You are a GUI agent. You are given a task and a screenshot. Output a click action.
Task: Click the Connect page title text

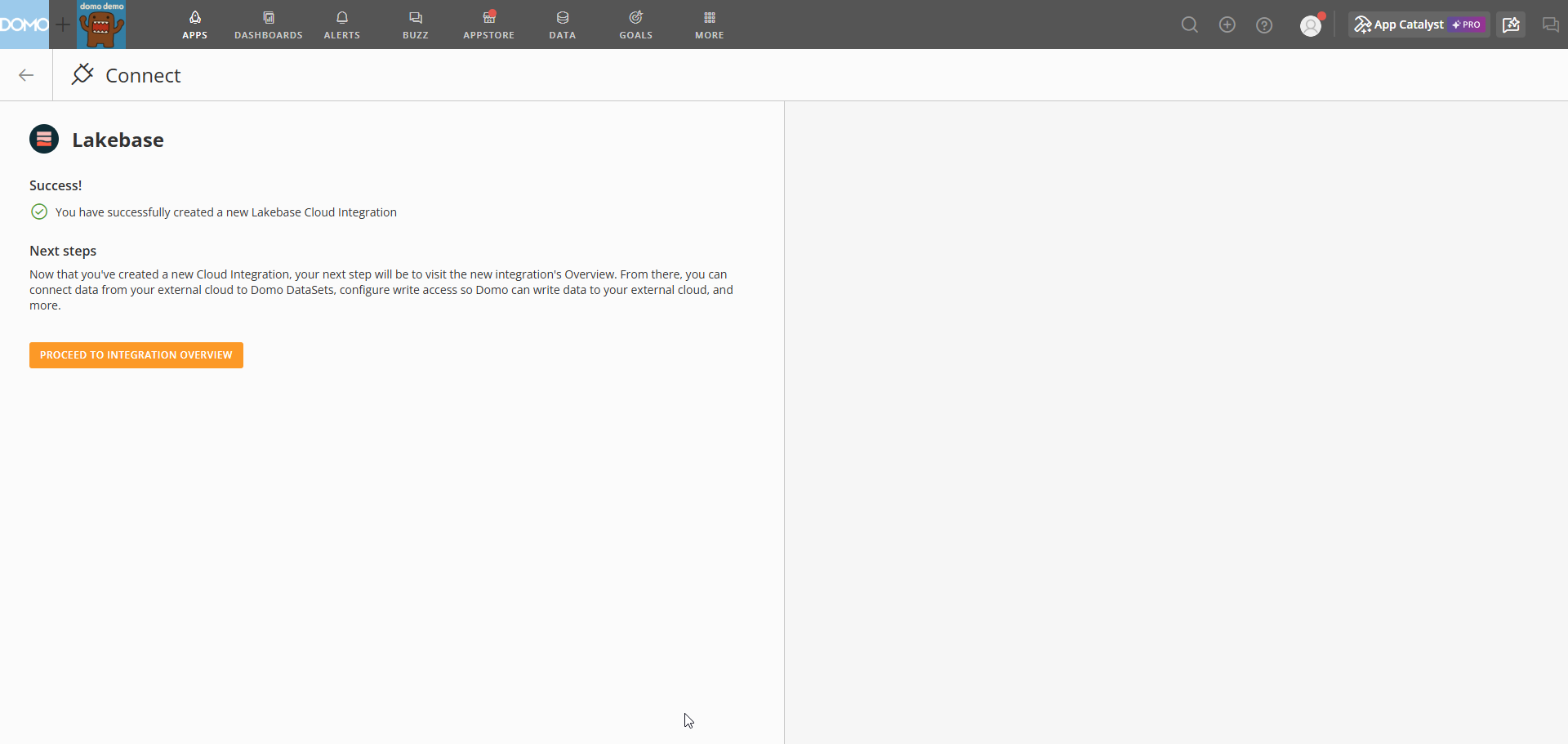143,75
